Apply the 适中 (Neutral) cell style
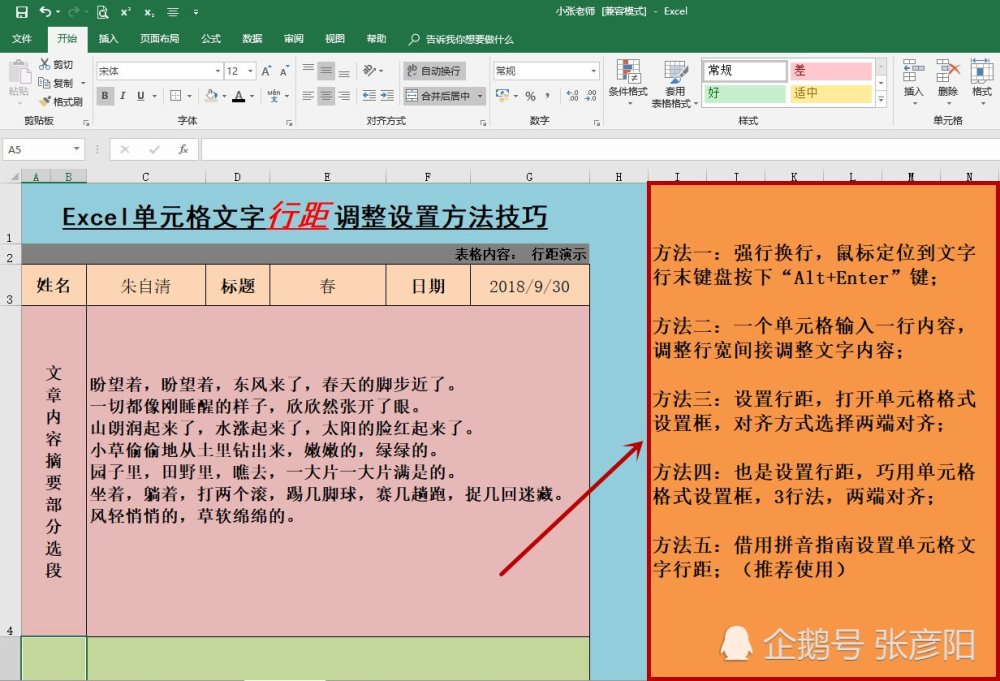Image resolution: width=1000 pixels, height=681 pixels. point(830,93)
